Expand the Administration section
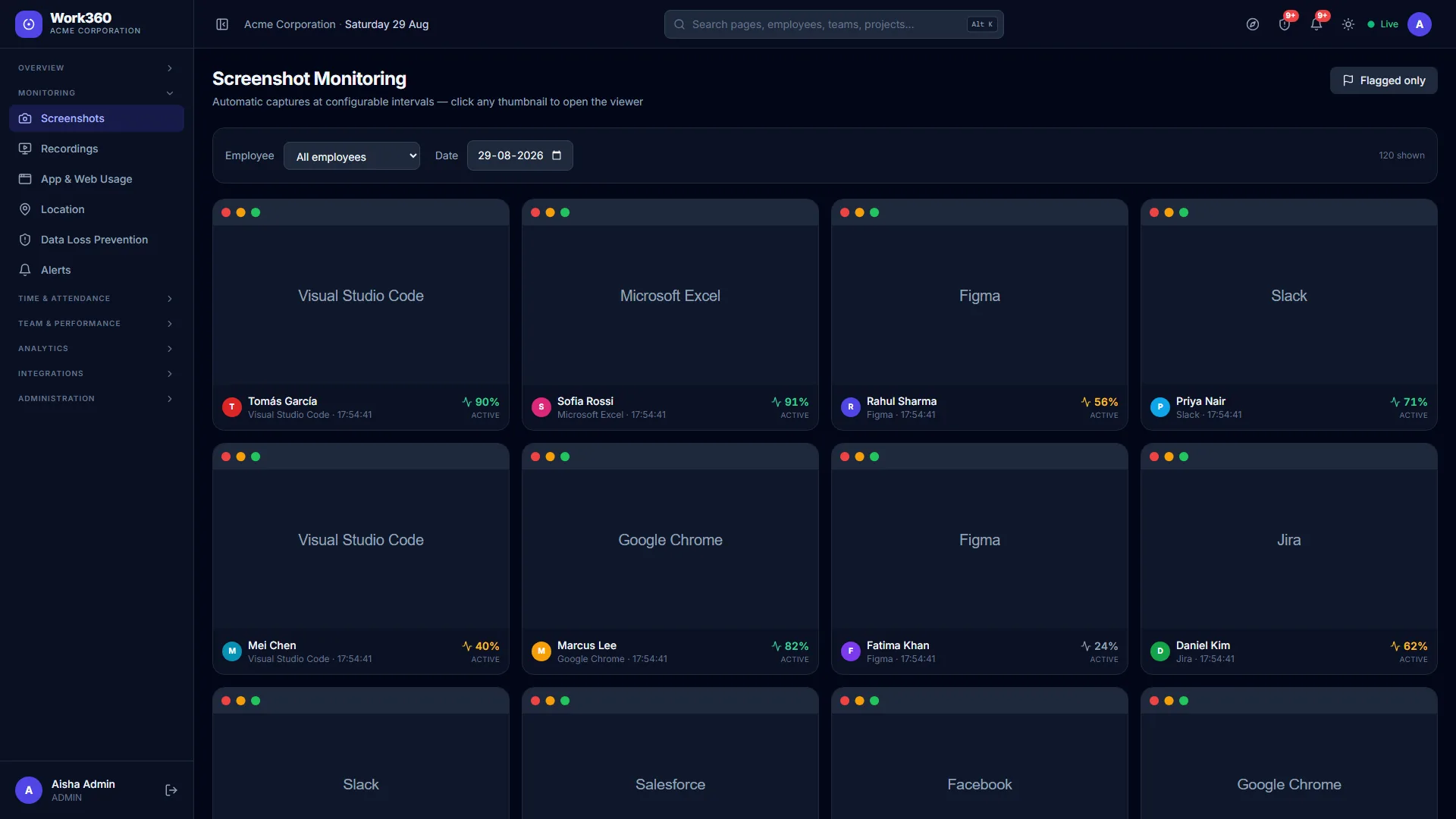The image size is (1456, 819). click(x=96, y=399)
